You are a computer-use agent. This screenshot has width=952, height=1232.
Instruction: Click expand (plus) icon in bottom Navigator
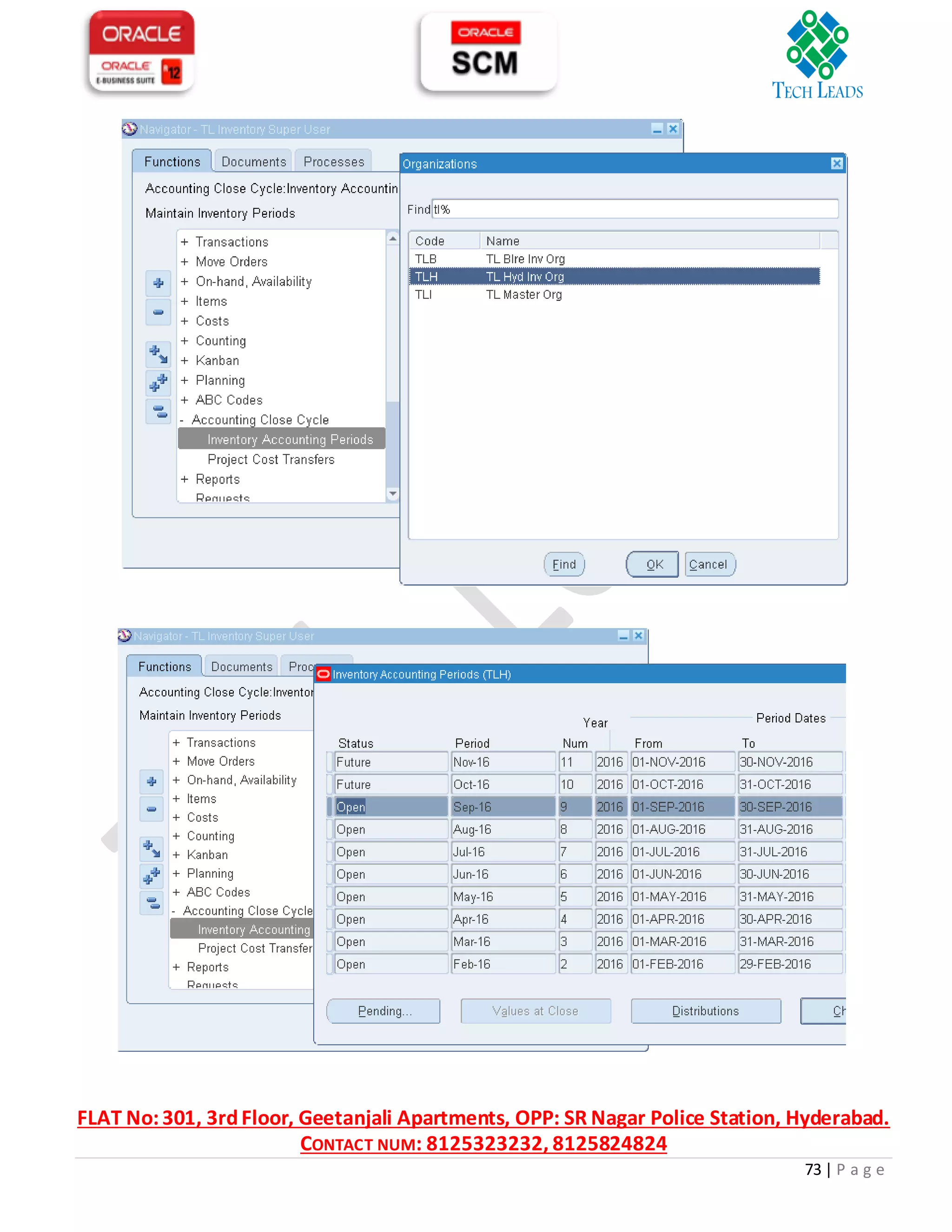click(151, 782)
